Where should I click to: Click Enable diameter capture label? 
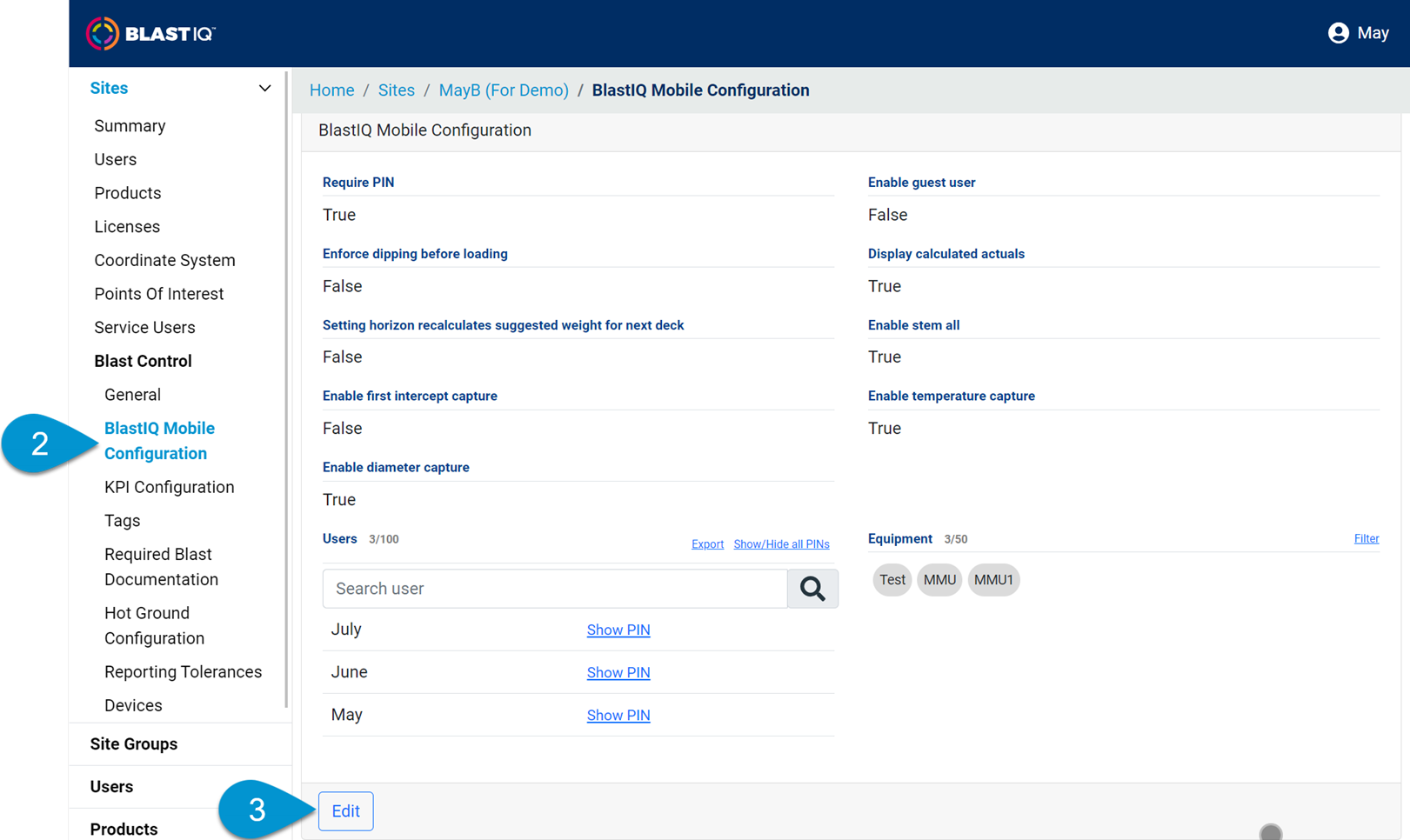[x=396, y=468]
